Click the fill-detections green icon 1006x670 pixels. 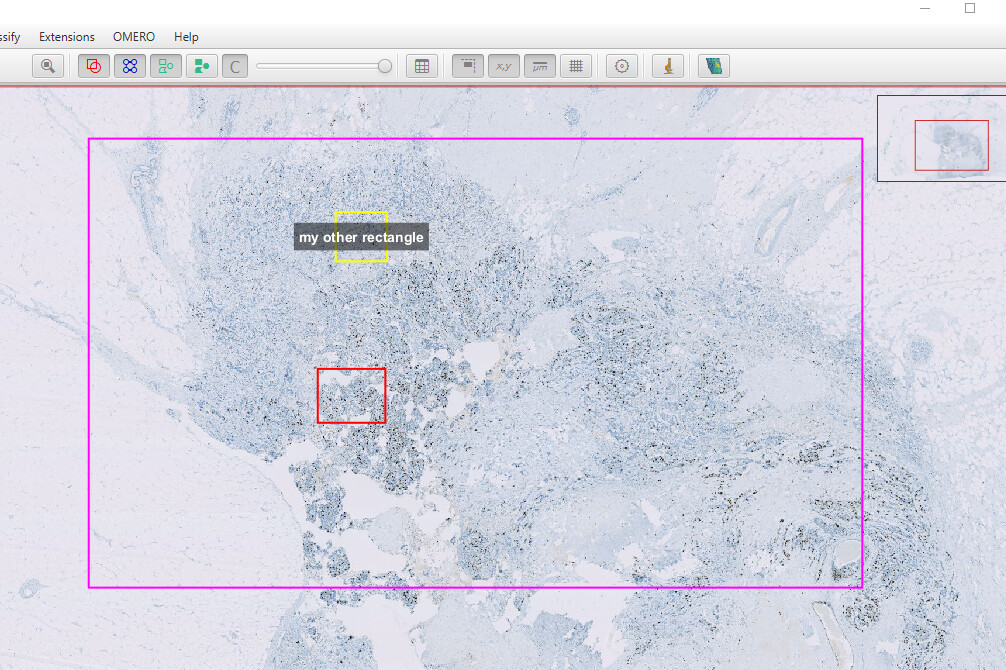(x=202, y=65)
